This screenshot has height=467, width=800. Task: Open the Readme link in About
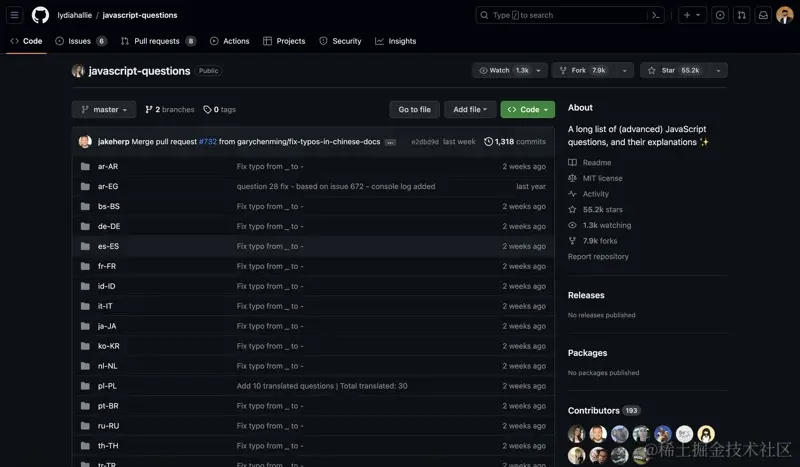pyautogui.click(x=589, y=163)
